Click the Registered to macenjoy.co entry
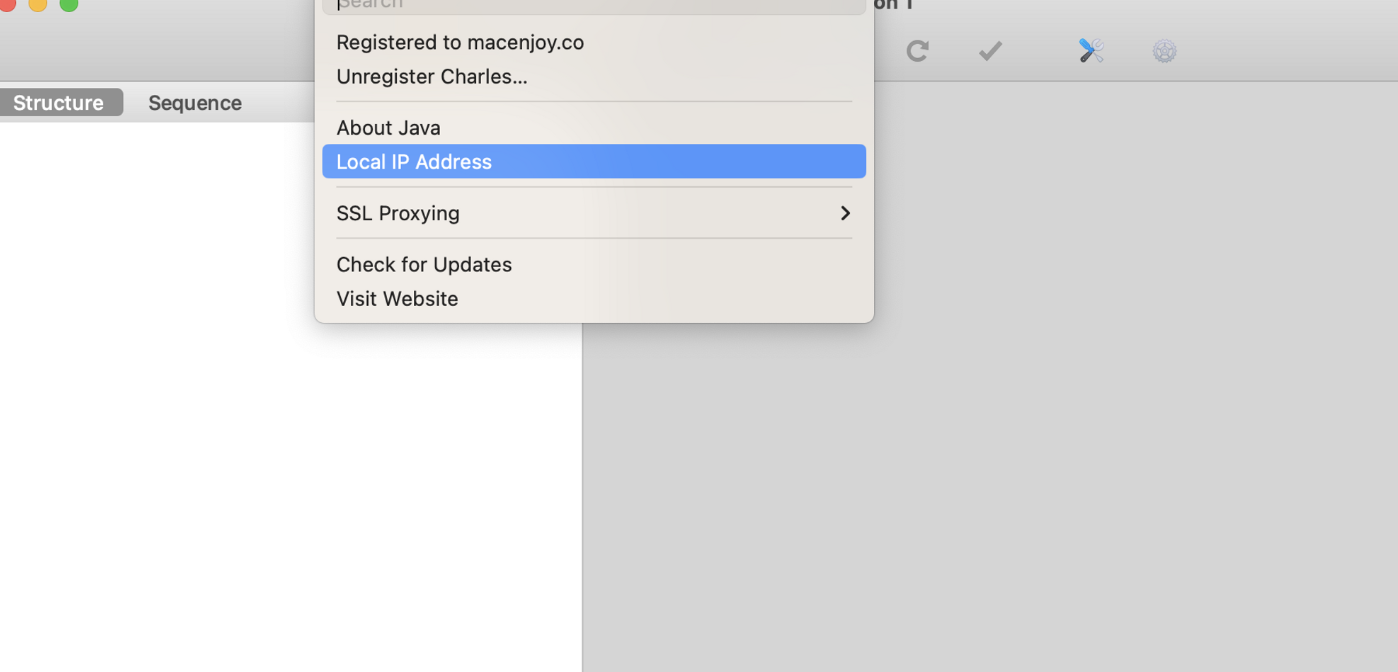Screen dimensions: 1398x672 (x=460, y=42)
